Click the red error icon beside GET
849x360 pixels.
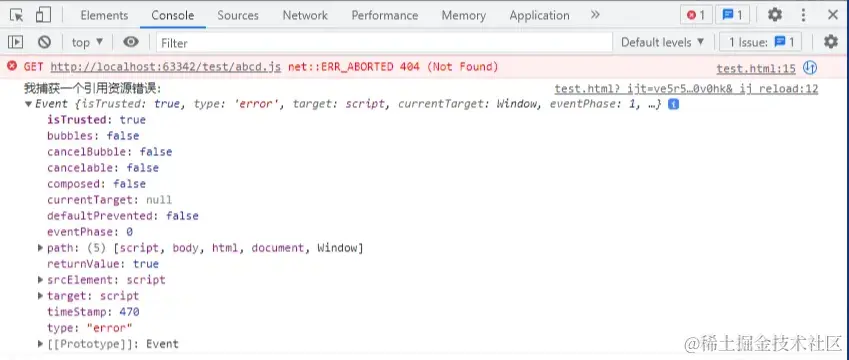11,67
